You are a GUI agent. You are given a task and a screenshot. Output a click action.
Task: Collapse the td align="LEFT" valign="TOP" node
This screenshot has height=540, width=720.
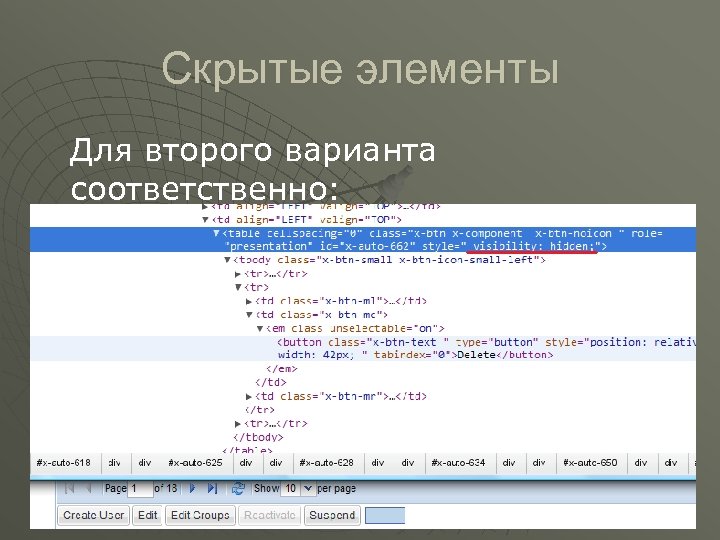[x=205, y=220]
